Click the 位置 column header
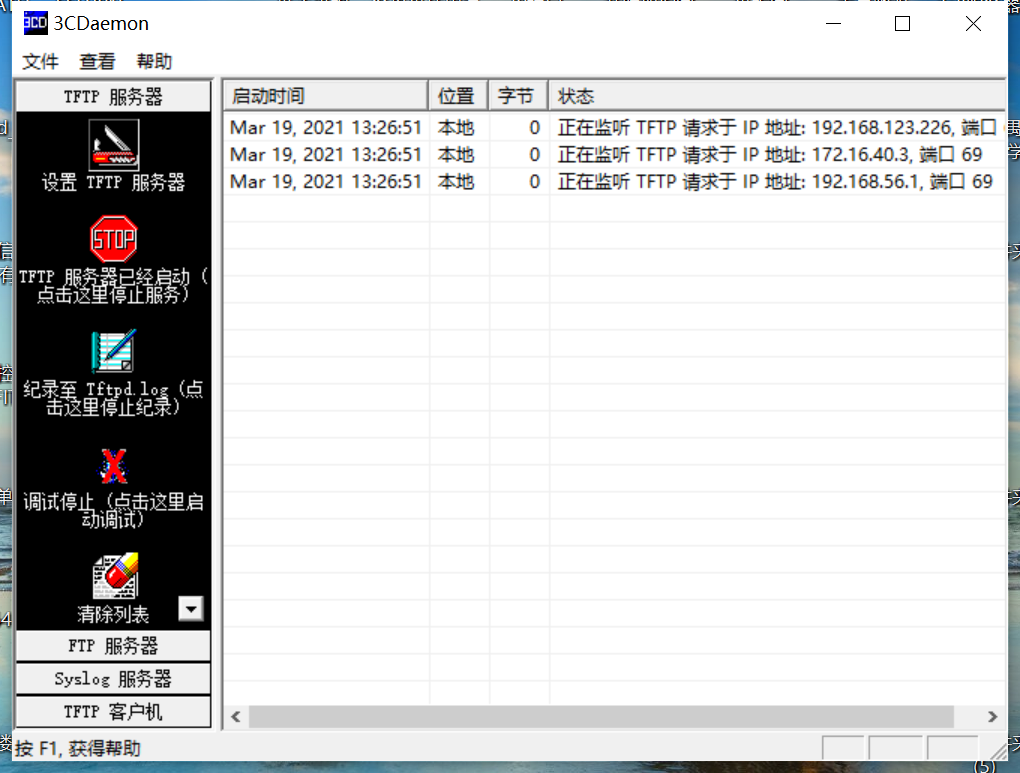Screen dimensions: 1020x773 tap(458, 96)
